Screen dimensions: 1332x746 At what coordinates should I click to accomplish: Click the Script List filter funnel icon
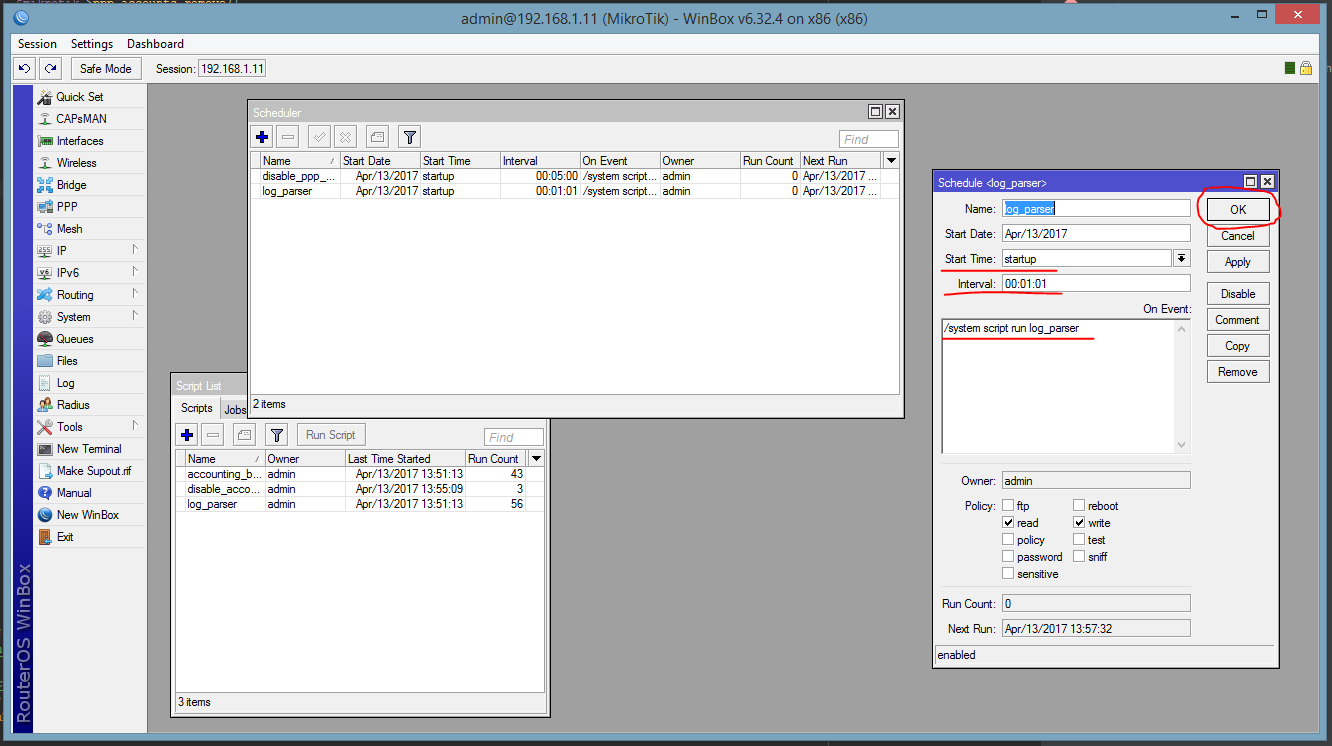coord(278,435)
